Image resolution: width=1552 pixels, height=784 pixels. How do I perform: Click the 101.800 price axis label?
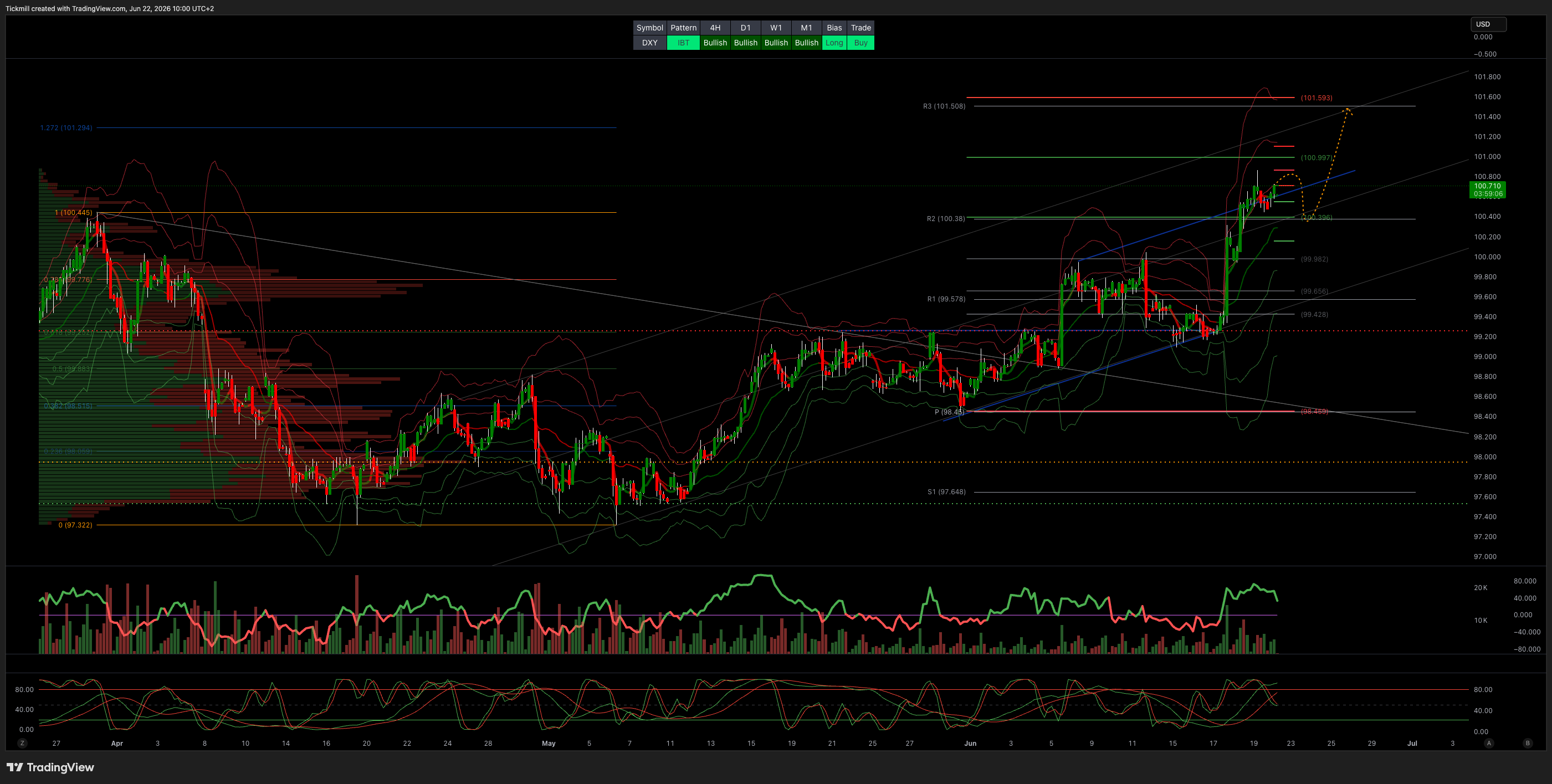point(1487,77)
